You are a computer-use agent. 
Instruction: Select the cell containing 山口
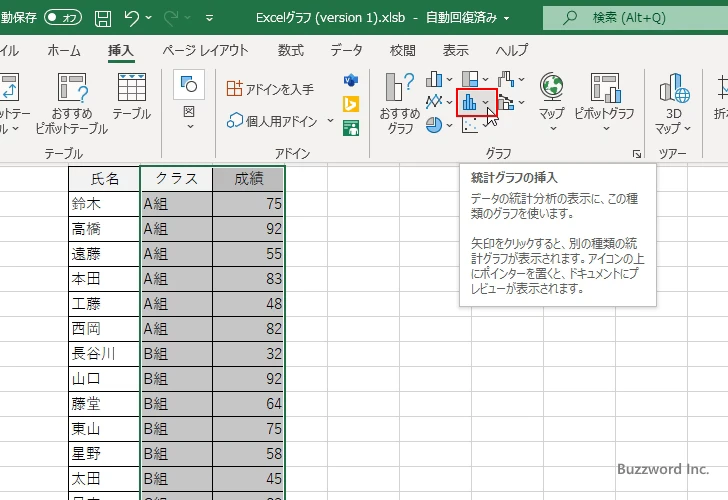point(104,379)
